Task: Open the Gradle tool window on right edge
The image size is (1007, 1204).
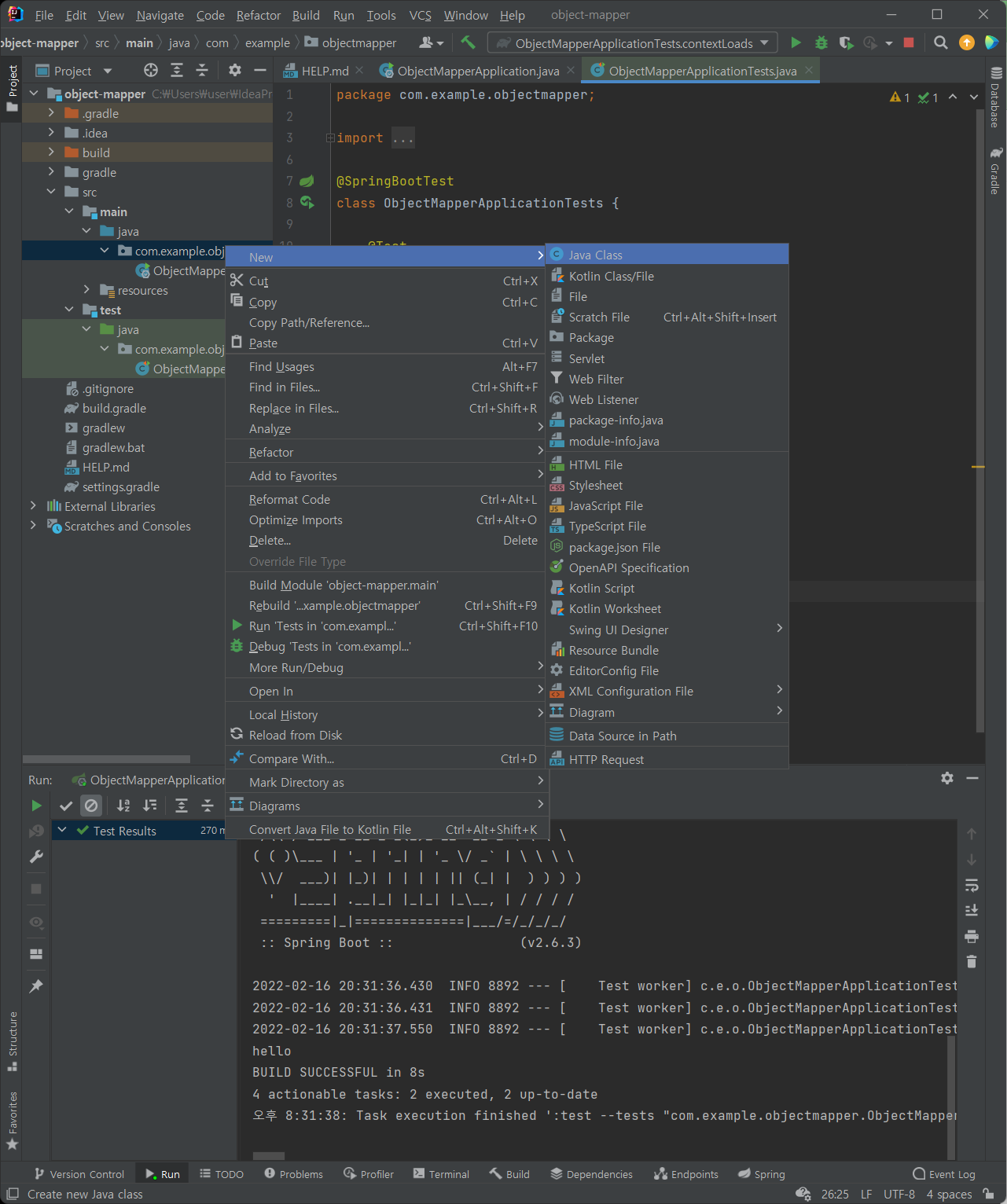Action: [x=996, y=171]
